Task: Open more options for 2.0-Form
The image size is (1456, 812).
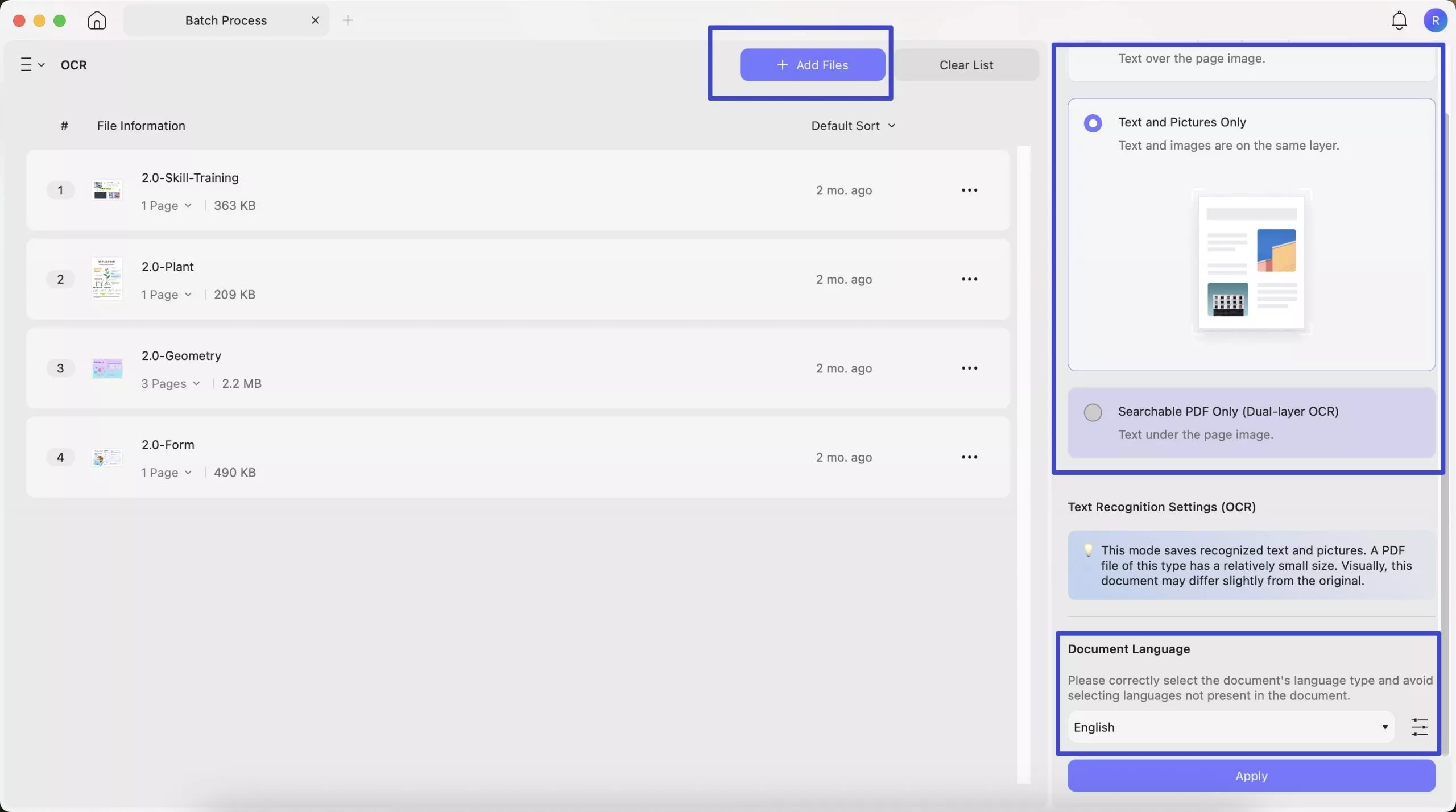Action: point(969,457)
